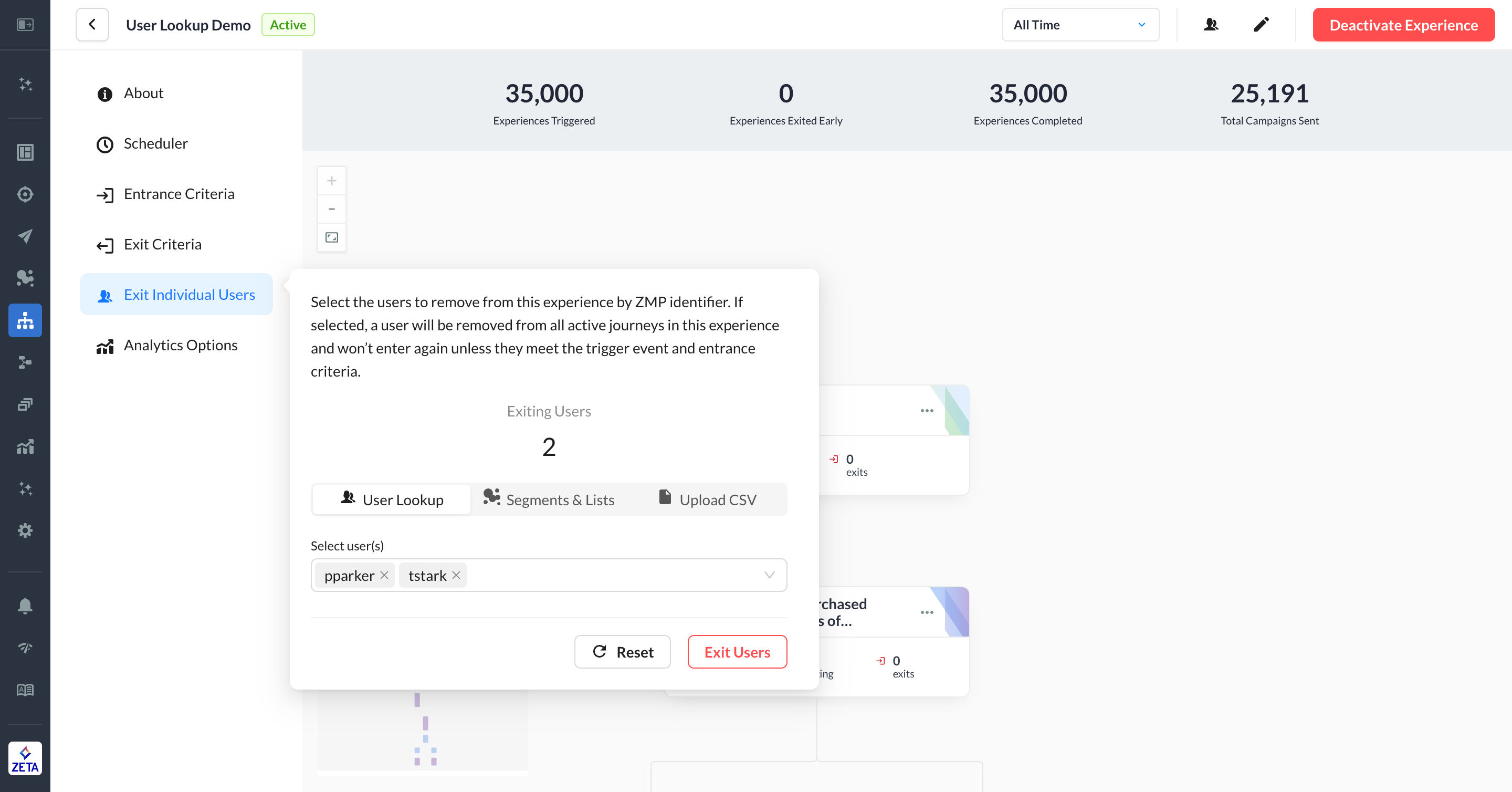1512x792 pixels.
Task: Click the users icon in top bar
Action: (x=1210, y=25)
